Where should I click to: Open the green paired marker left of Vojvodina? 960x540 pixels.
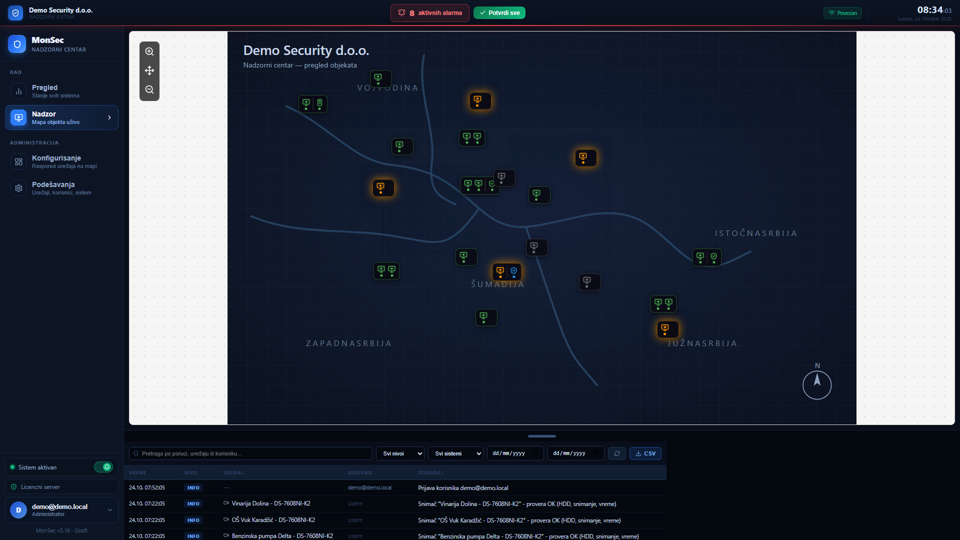[x=313, y=103]
